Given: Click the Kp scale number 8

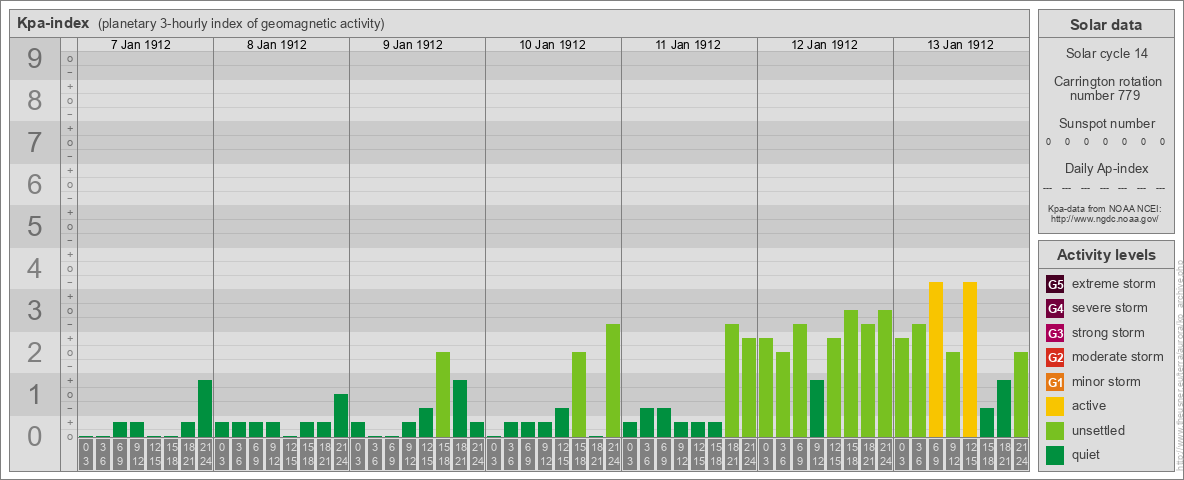Looking at the screenshot, I should click(34, 101).
